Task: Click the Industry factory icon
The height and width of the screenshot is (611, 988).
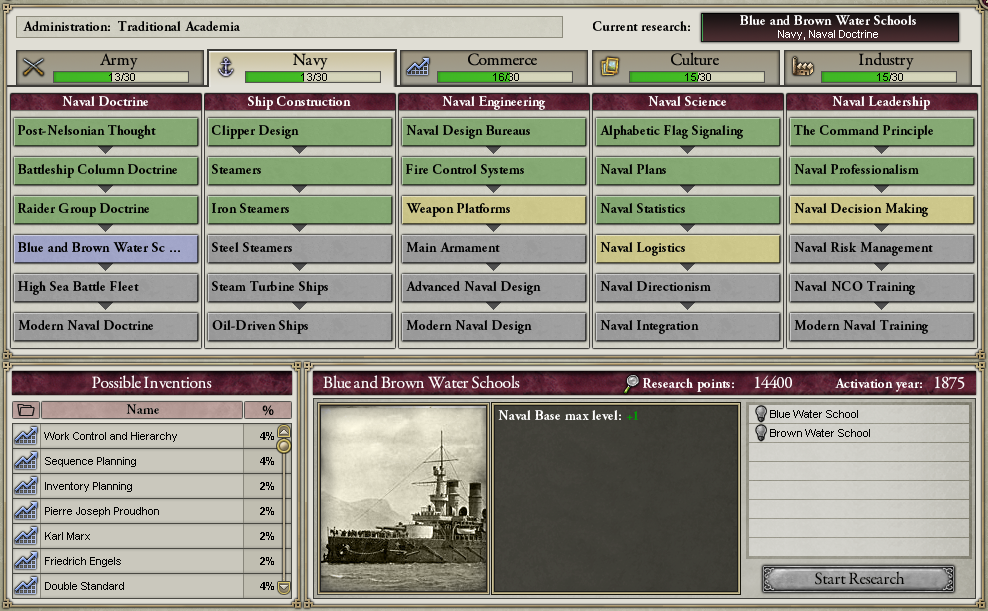Action: click(802, 67)
